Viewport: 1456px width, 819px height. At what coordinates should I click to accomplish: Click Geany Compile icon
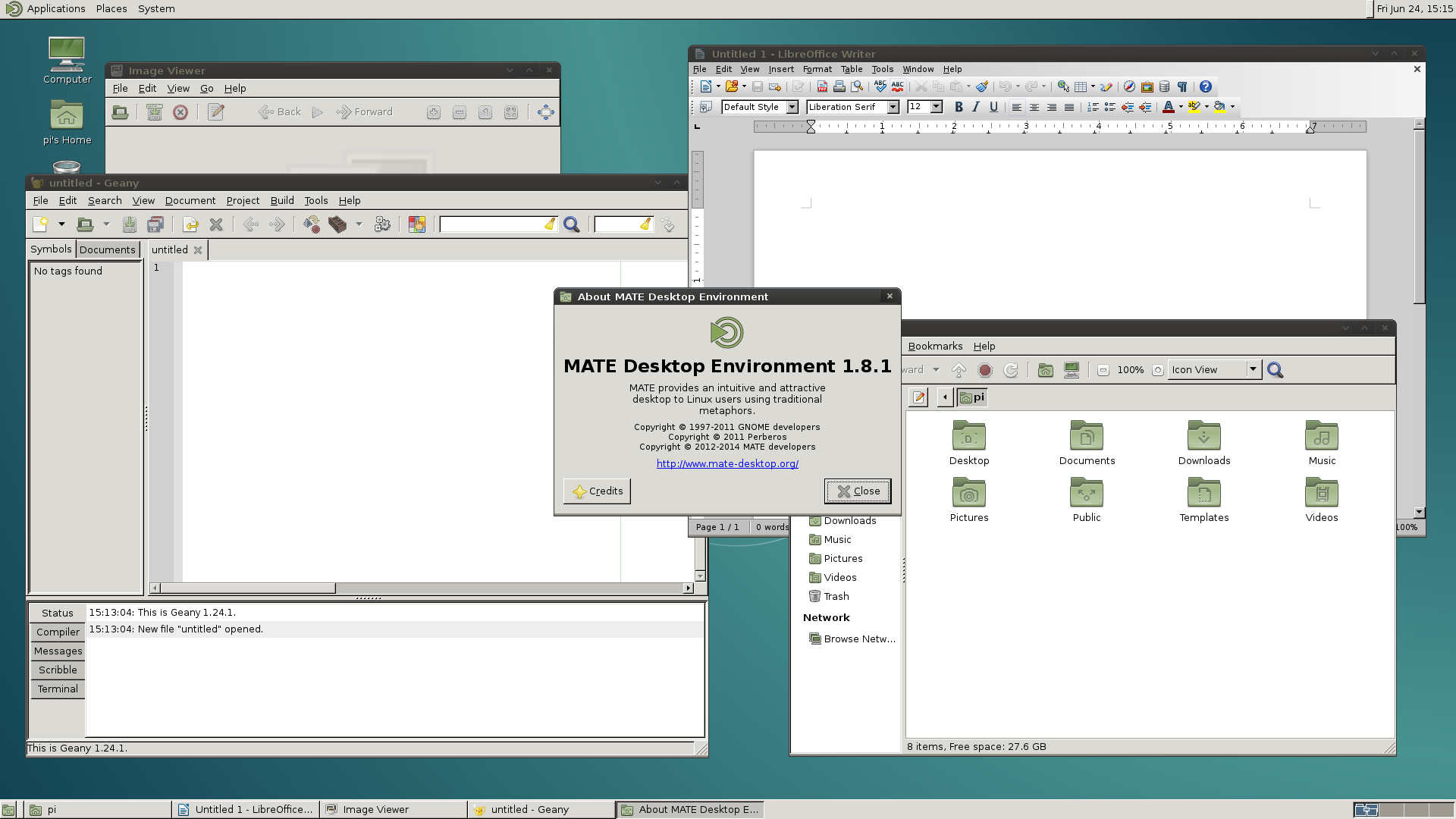(x=312, y=224)
